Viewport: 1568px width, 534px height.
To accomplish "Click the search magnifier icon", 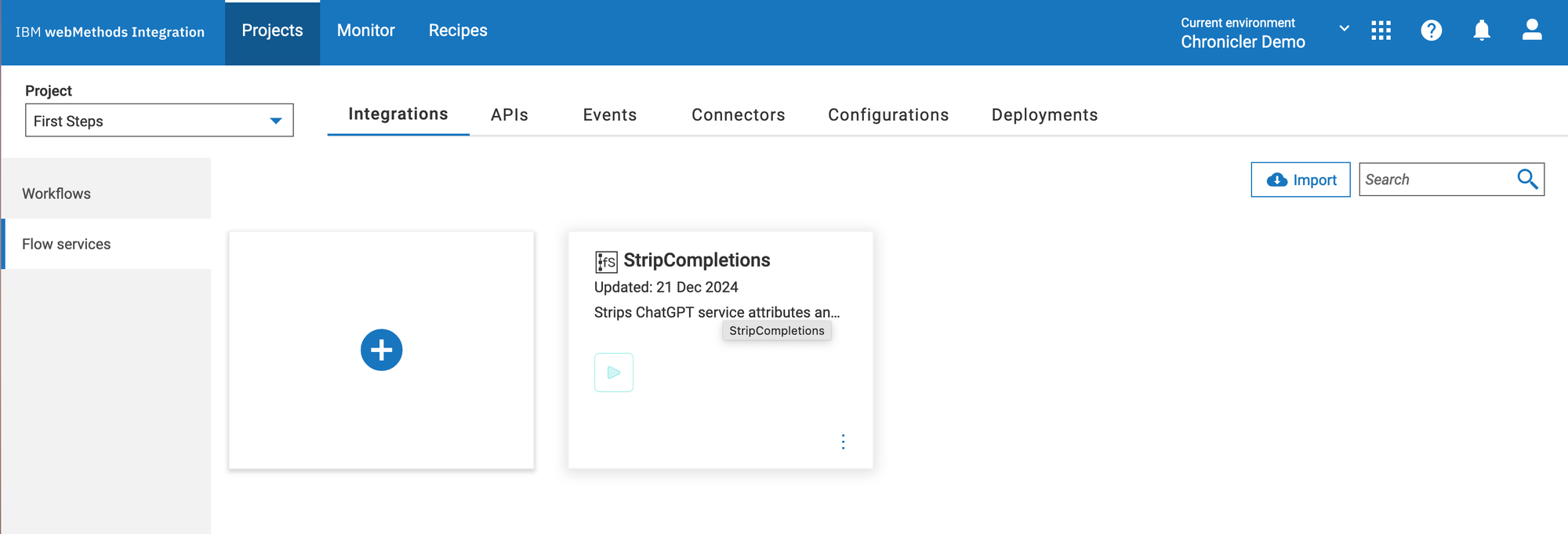I will coord(1526,180).
